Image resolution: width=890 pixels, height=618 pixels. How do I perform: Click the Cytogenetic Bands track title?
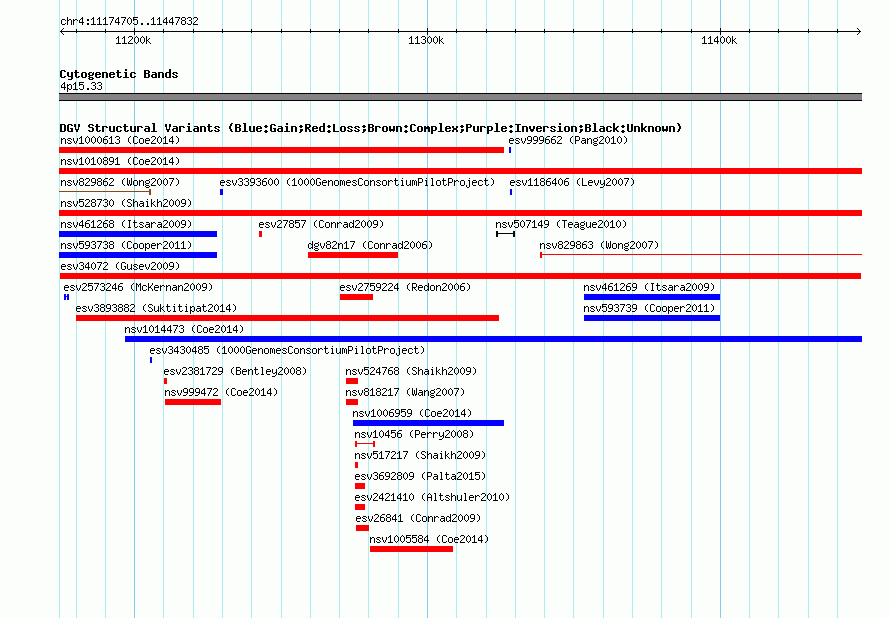pyautogui.click(x=119, y=74)
